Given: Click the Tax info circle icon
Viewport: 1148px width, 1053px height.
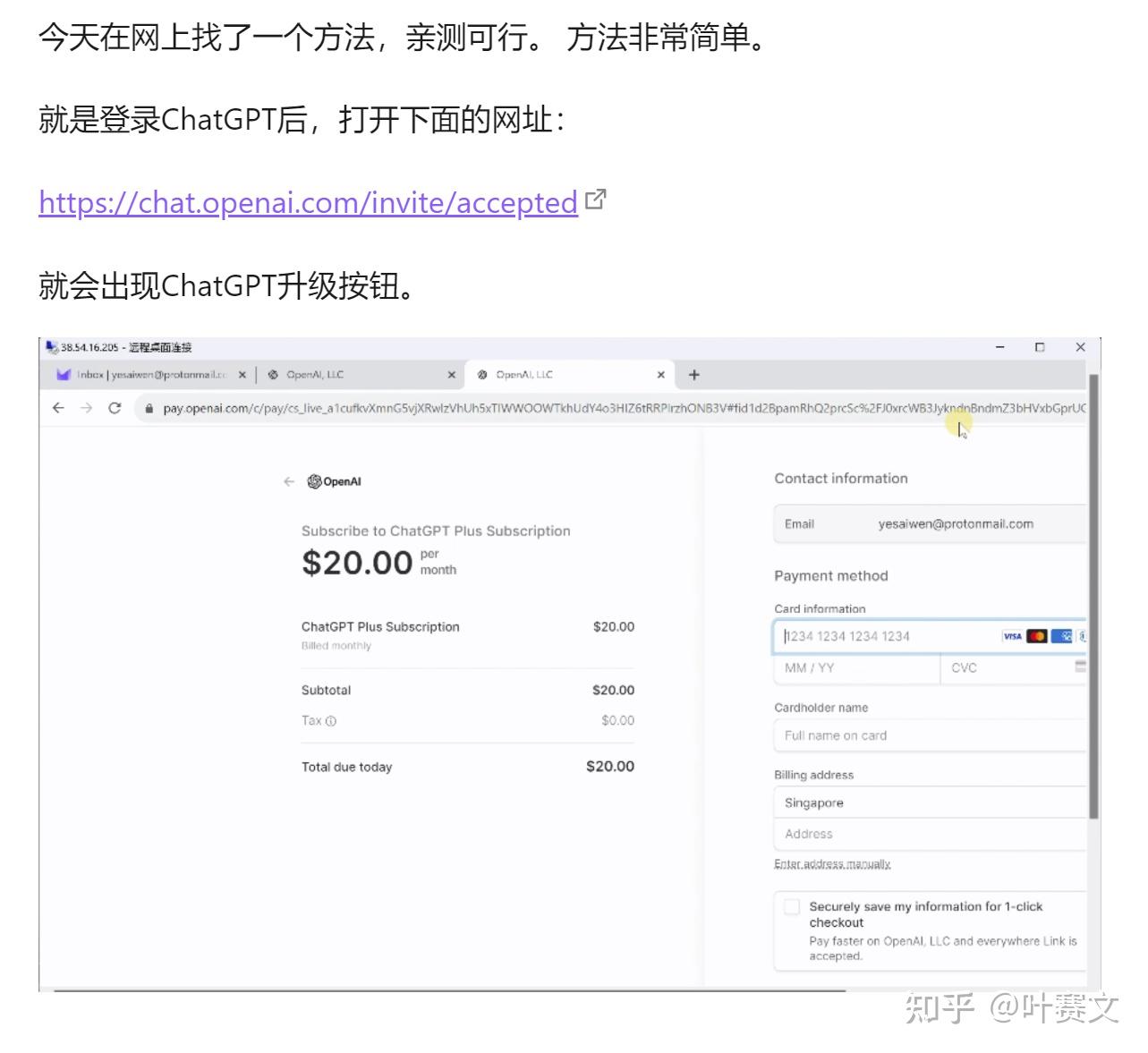Looking at the screenshot, I should point(329,720).
